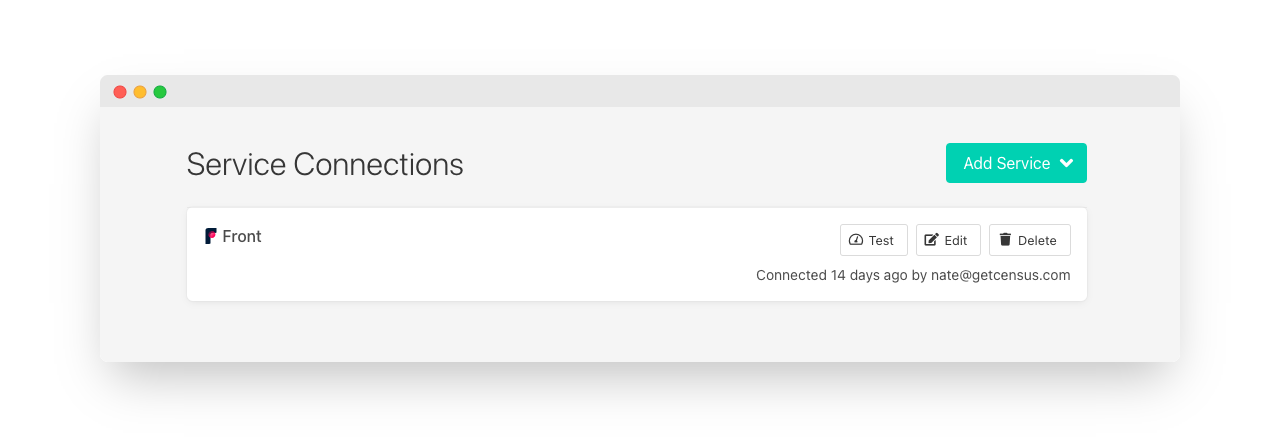This screenshot has width=1280, height=437.
Task: Click the pencil icon in Edit button
Action: 931,240
